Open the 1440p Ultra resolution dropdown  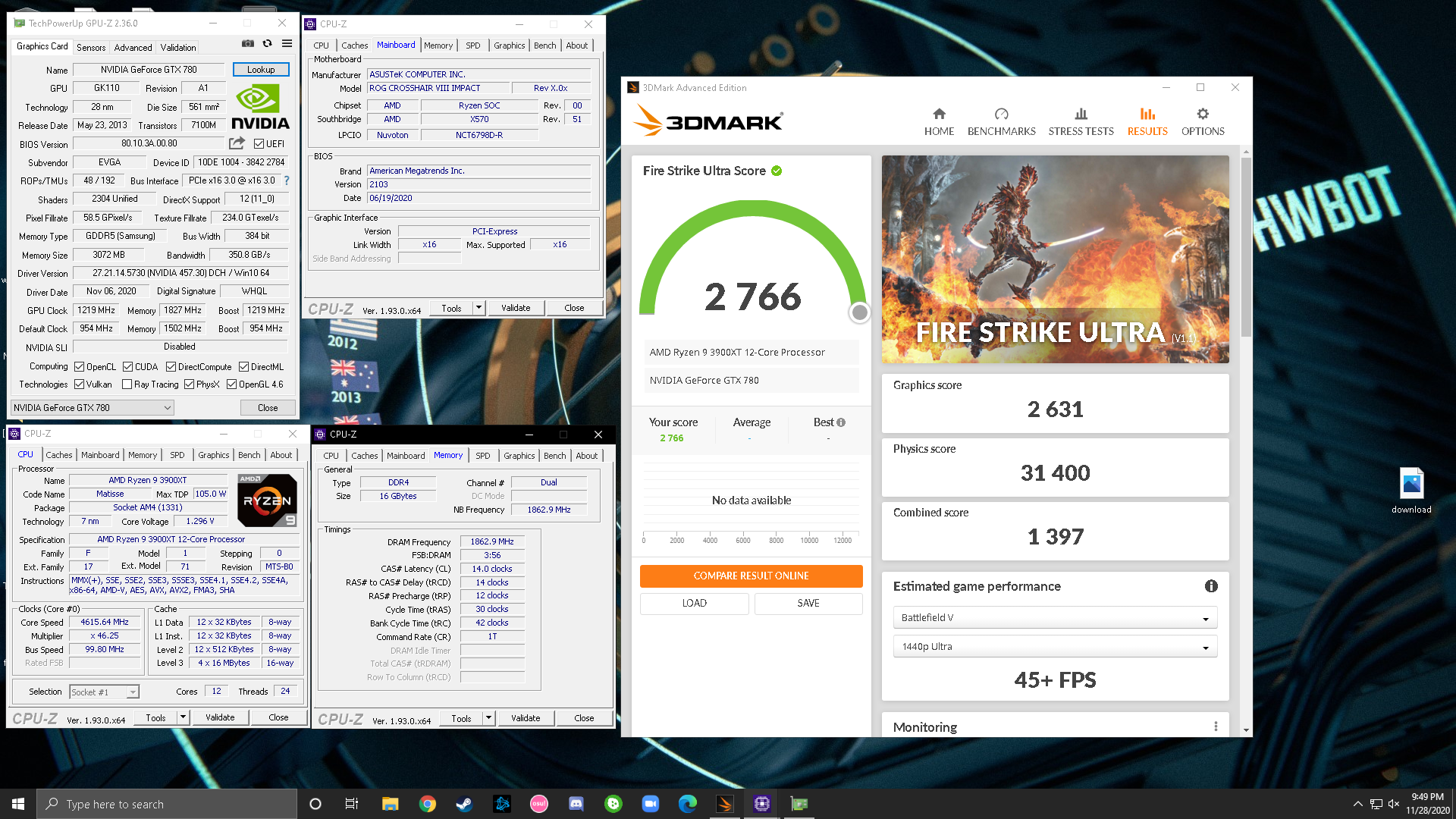(x=1055, y=647)
